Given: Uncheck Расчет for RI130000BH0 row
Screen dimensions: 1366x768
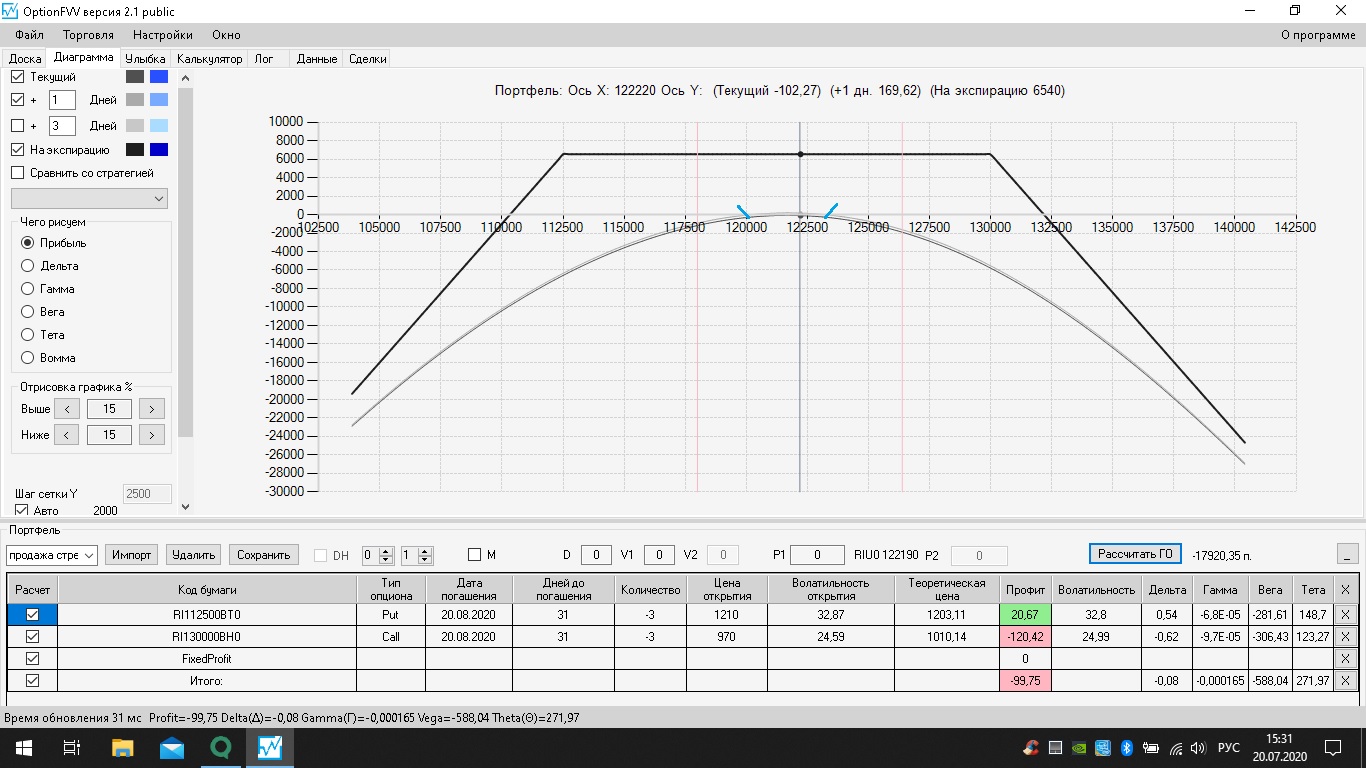Looking at the screenshot, I should (32, 636).
